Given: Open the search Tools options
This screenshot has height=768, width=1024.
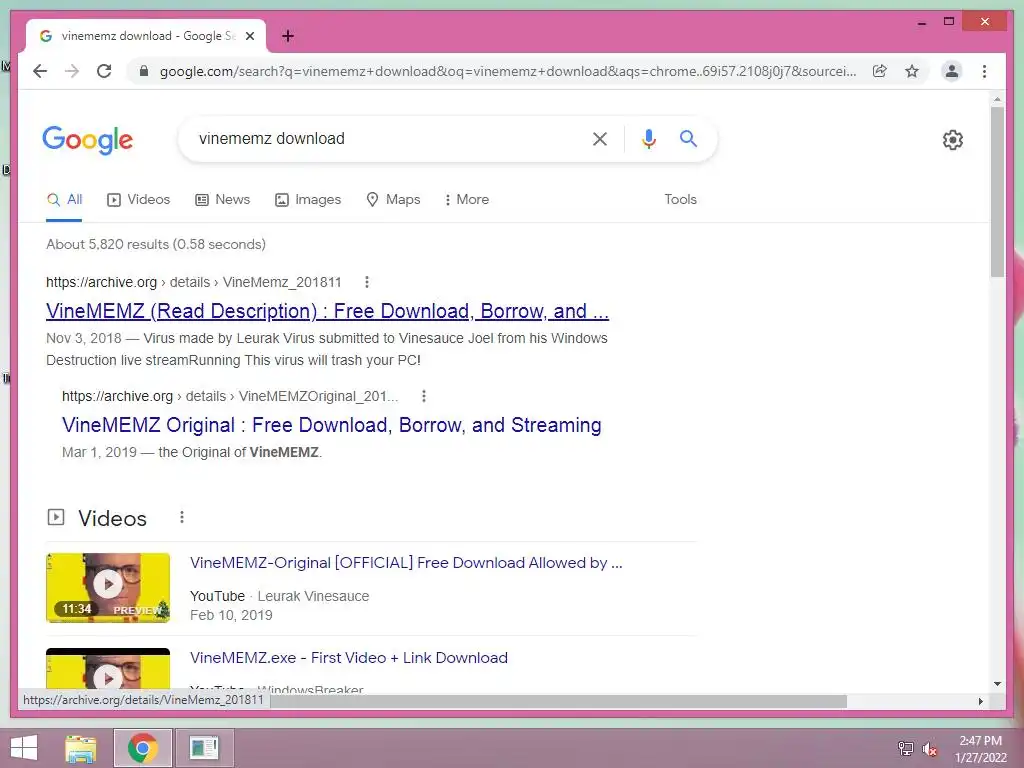Looking at the screenshot, I should pos(680,199).
